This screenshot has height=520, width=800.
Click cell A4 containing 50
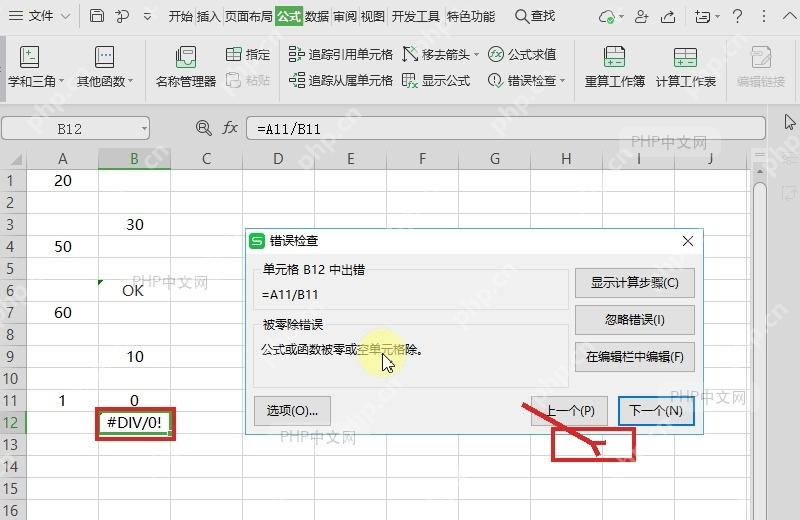coord(62,246)
